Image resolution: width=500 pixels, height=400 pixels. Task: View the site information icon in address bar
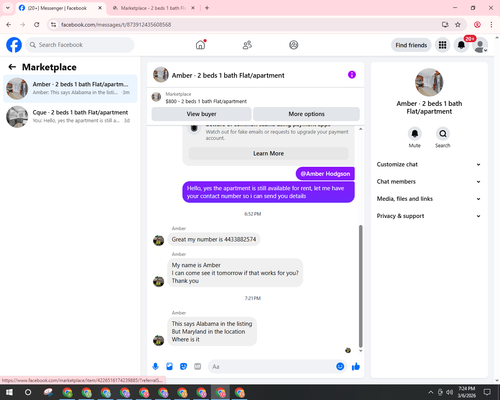point(54,25)
